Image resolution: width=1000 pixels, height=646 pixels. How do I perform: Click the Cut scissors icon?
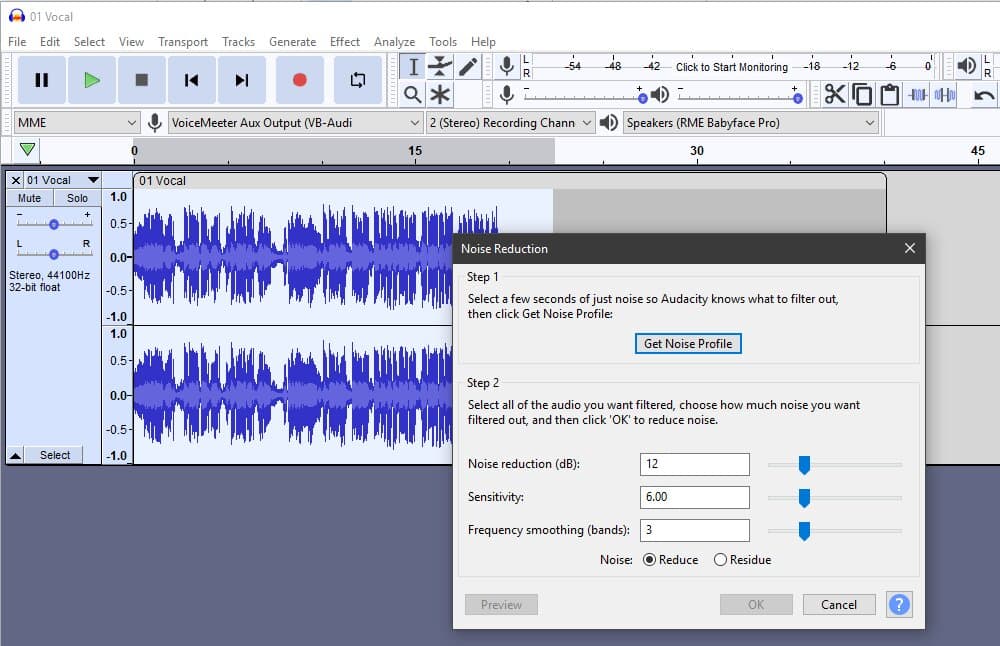[835, 94]
